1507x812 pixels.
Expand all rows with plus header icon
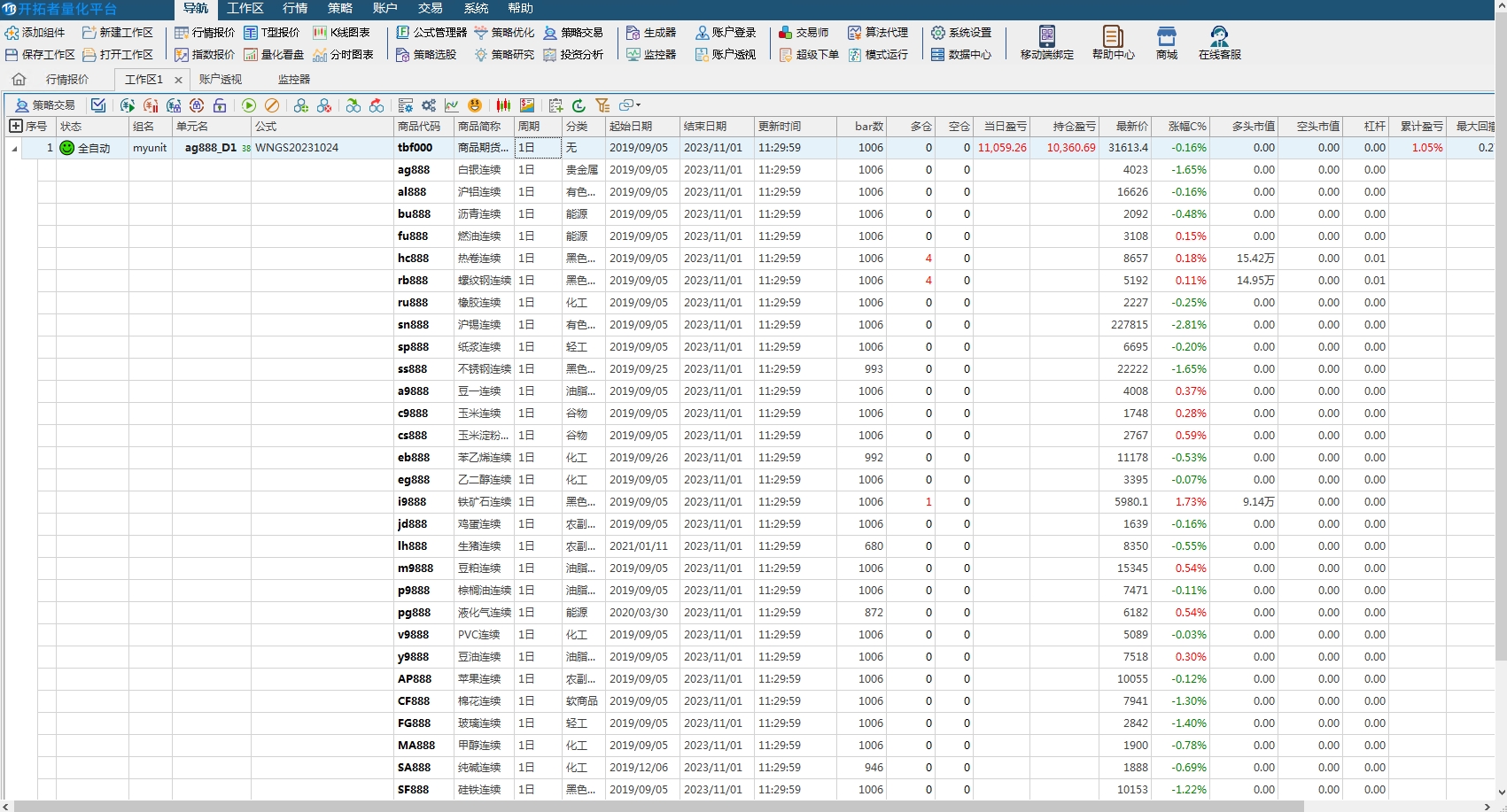point(15,127)
